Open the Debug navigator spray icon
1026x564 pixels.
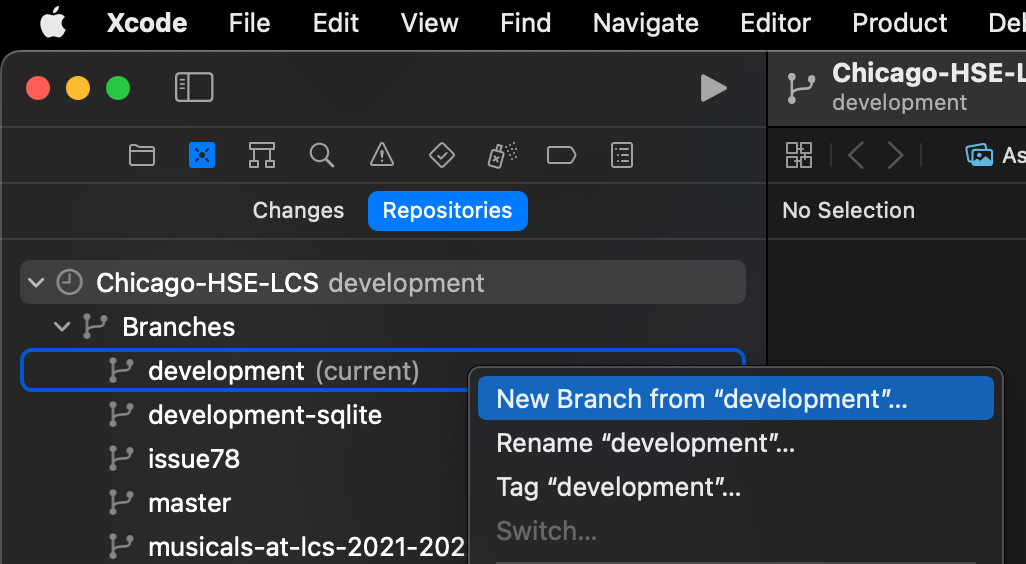point(501,155)
